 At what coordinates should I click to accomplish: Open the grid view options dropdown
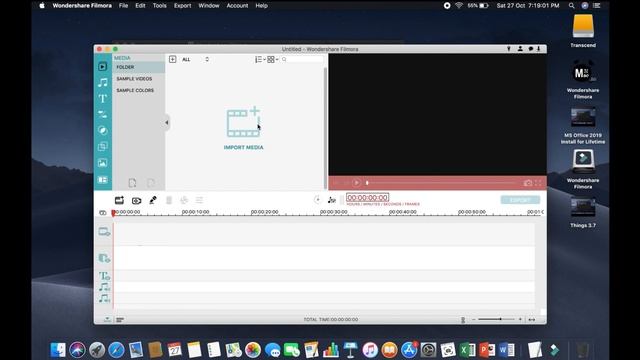coord(272,60)
